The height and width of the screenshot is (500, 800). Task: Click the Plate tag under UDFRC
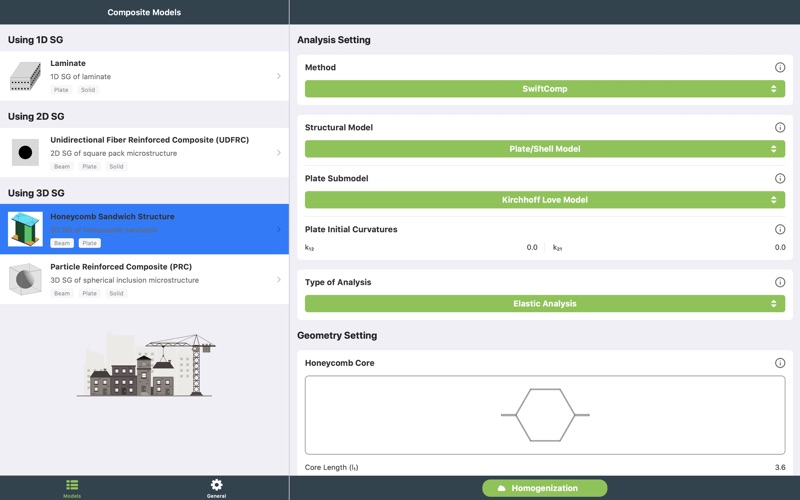89,166
